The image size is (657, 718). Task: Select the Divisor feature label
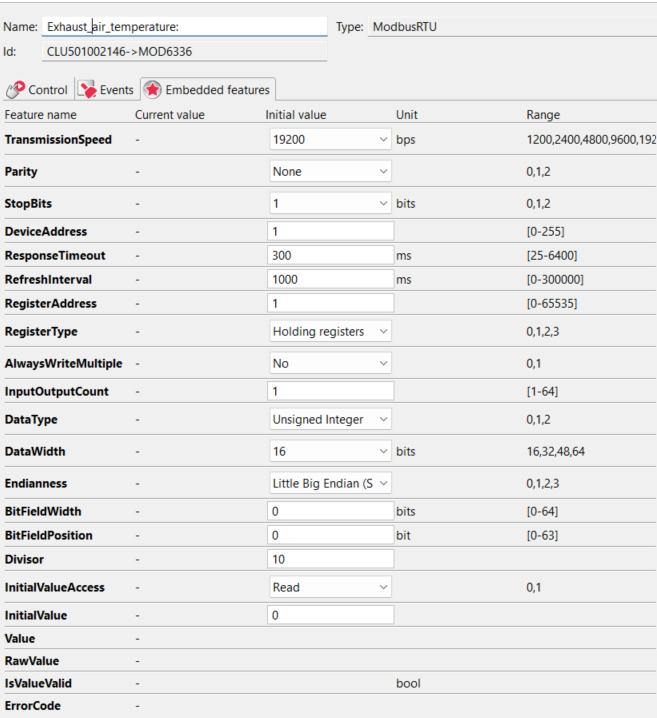pos(24,559)
